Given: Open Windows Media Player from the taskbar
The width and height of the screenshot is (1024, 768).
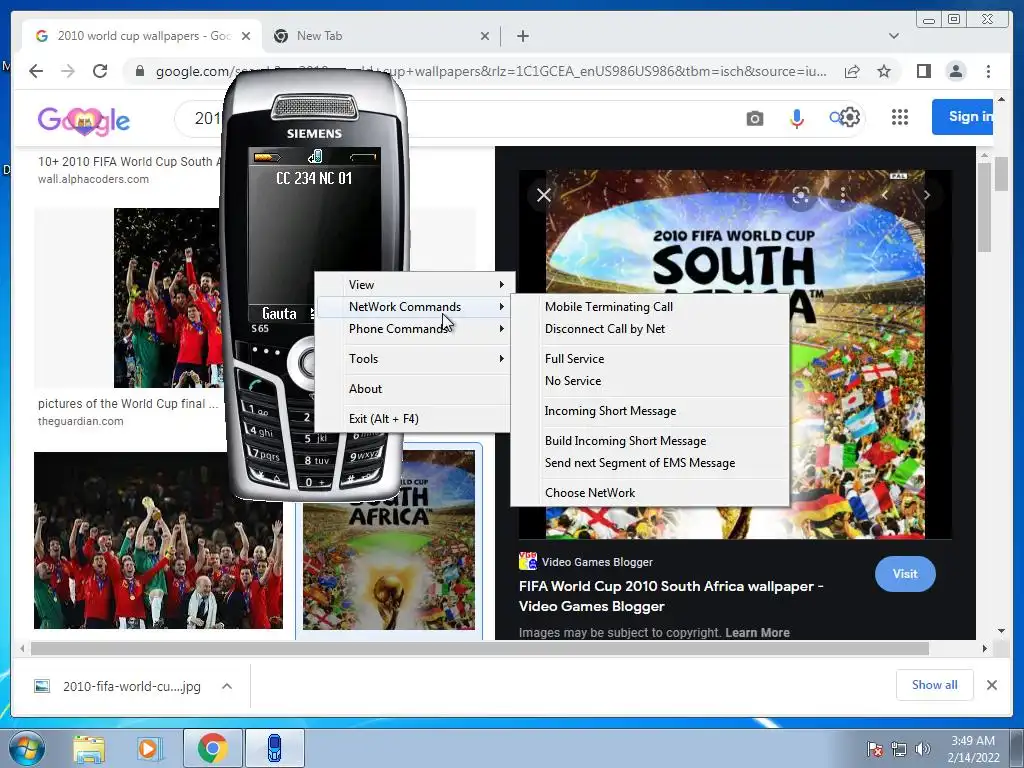Looking at the screenshot, I should pos(149,748).
